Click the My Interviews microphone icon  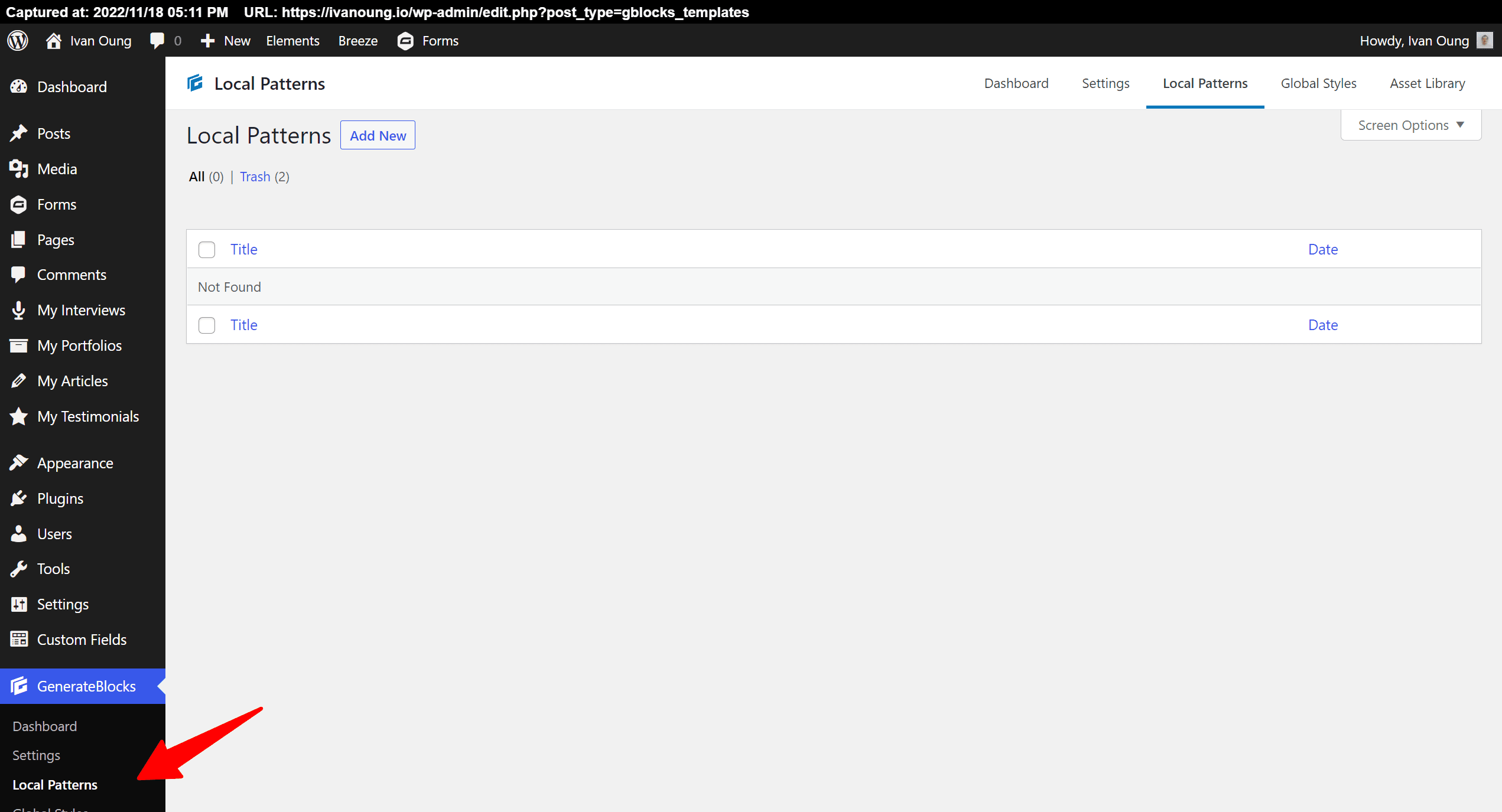[x=19, y=310]
